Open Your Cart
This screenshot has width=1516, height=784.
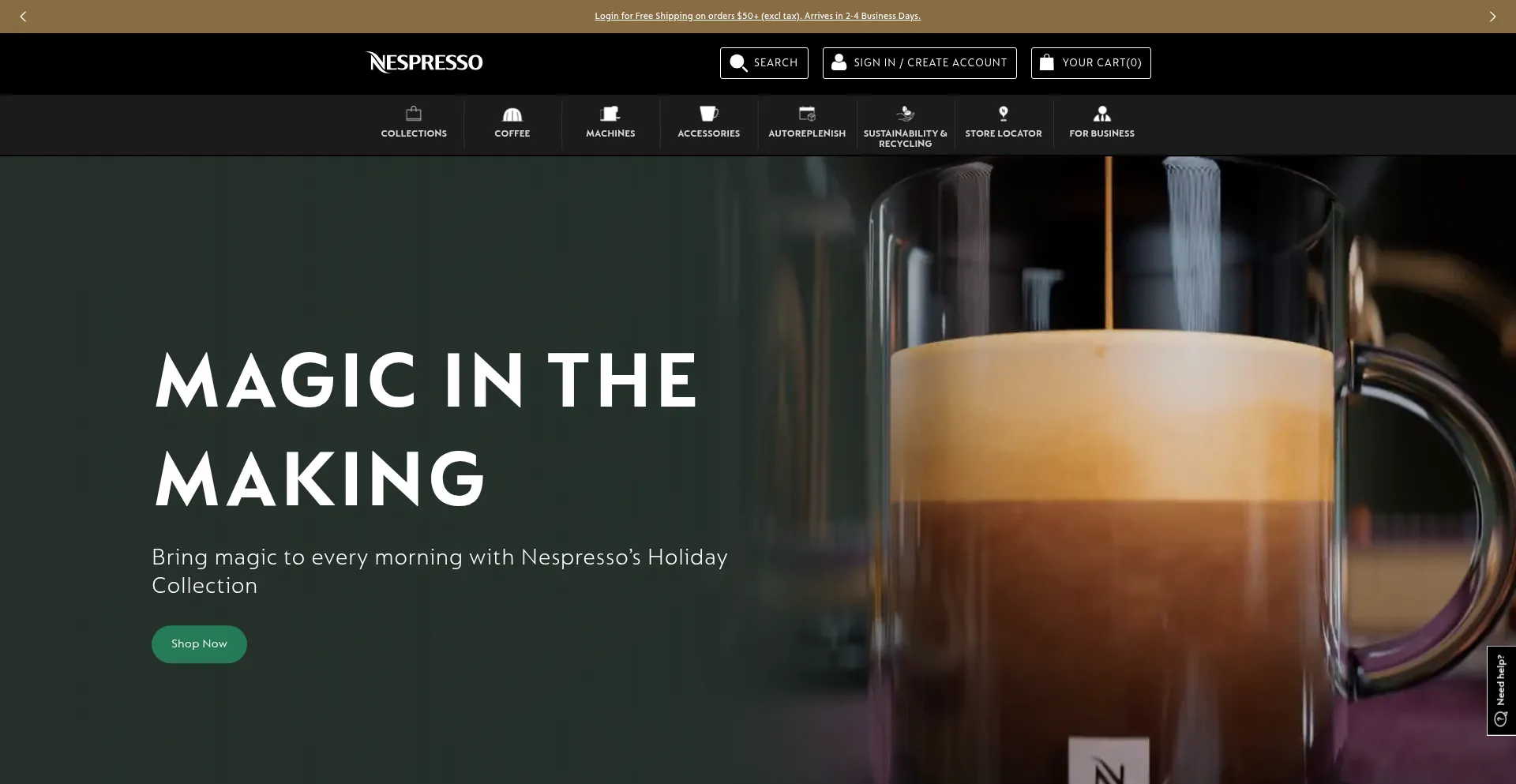1090,63
